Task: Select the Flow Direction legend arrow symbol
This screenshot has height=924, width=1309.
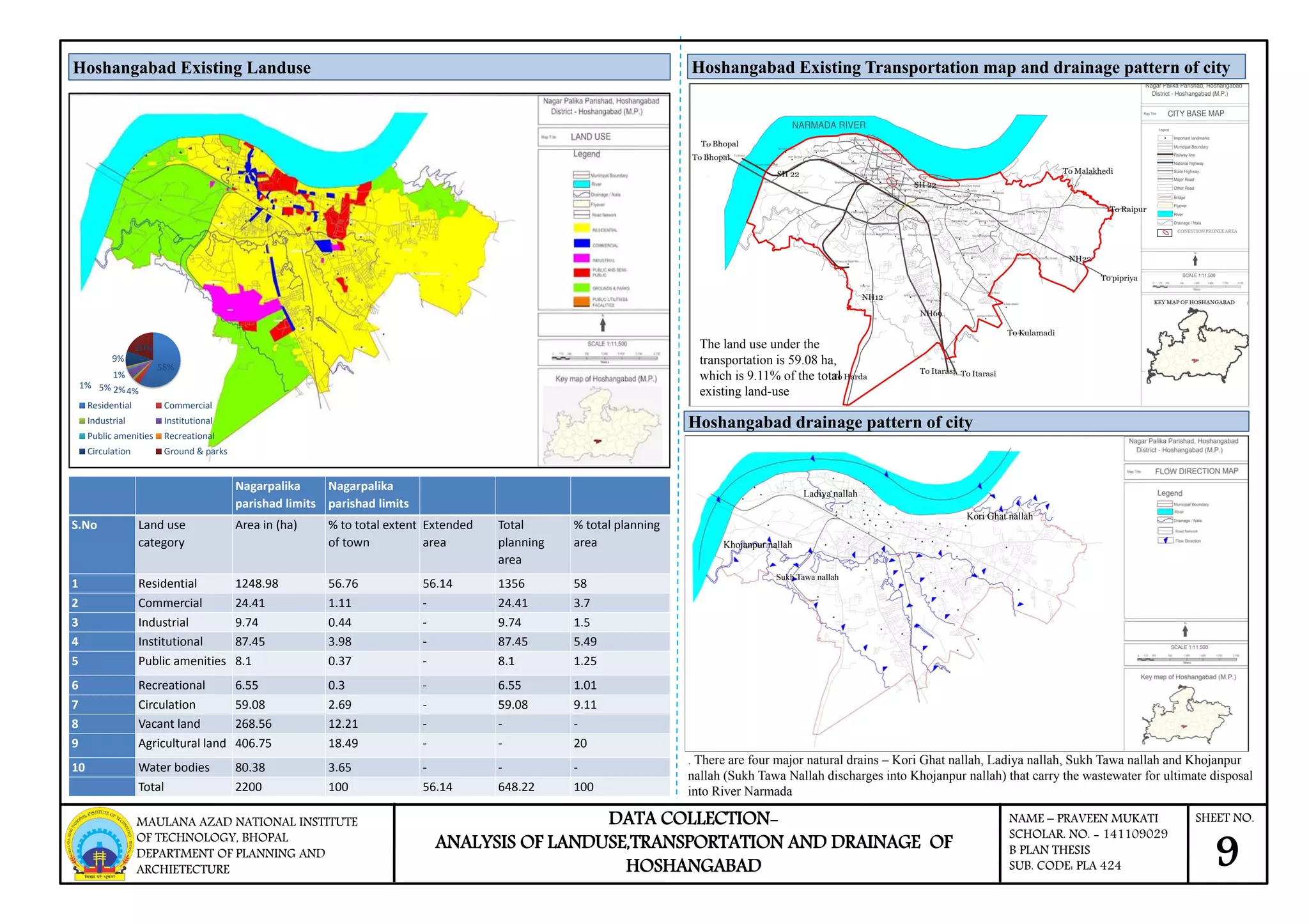Action: point(1165,541)
